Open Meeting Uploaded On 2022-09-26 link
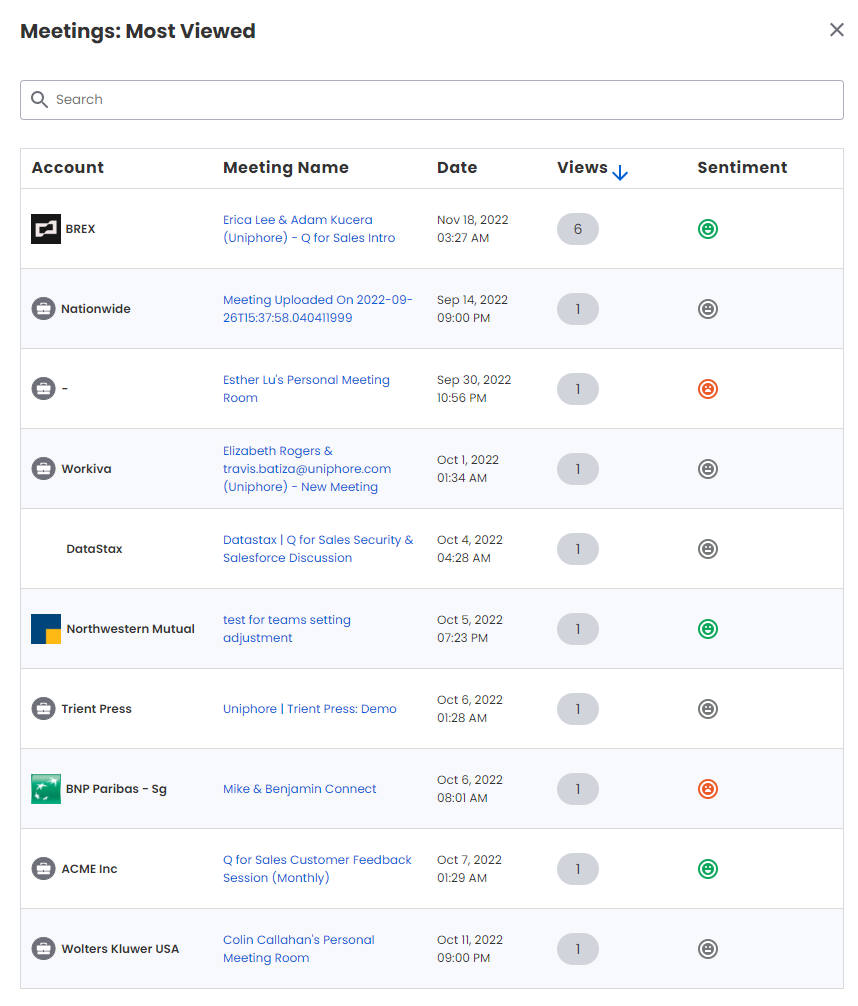This screenshot has width=858, height=1006. tap(318, 309)
